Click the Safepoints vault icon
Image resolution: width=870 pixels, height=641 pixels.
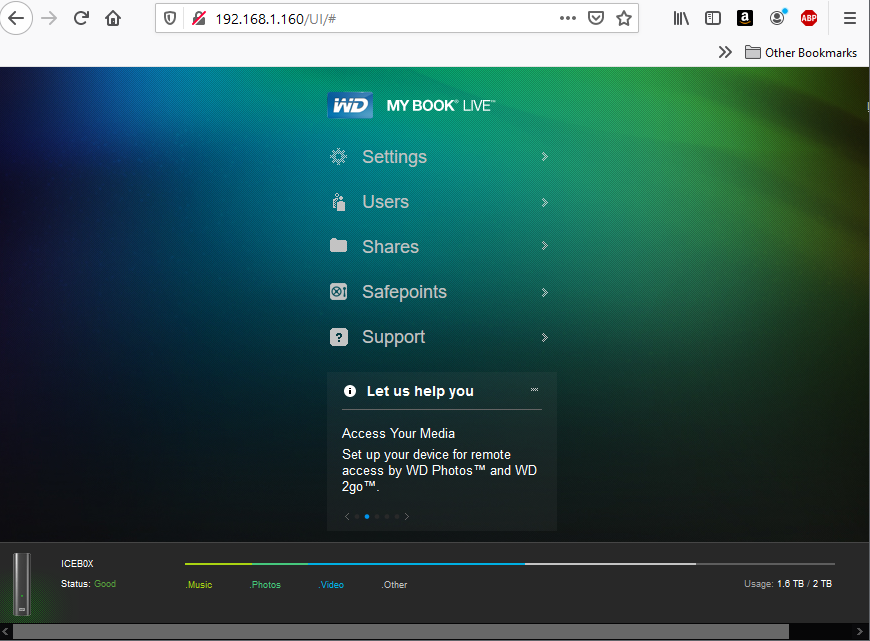(x=338, y=291)
